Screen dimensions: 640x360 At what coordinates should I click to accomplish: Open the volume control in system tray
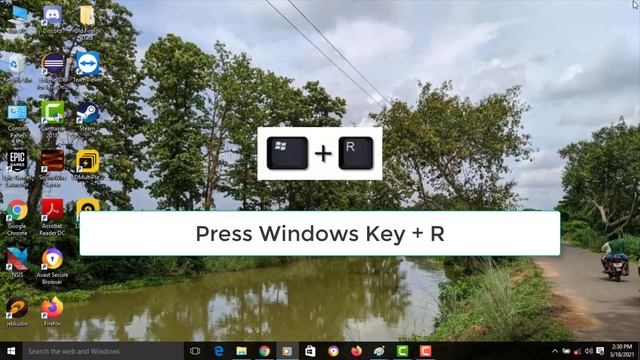click(588, 351)
